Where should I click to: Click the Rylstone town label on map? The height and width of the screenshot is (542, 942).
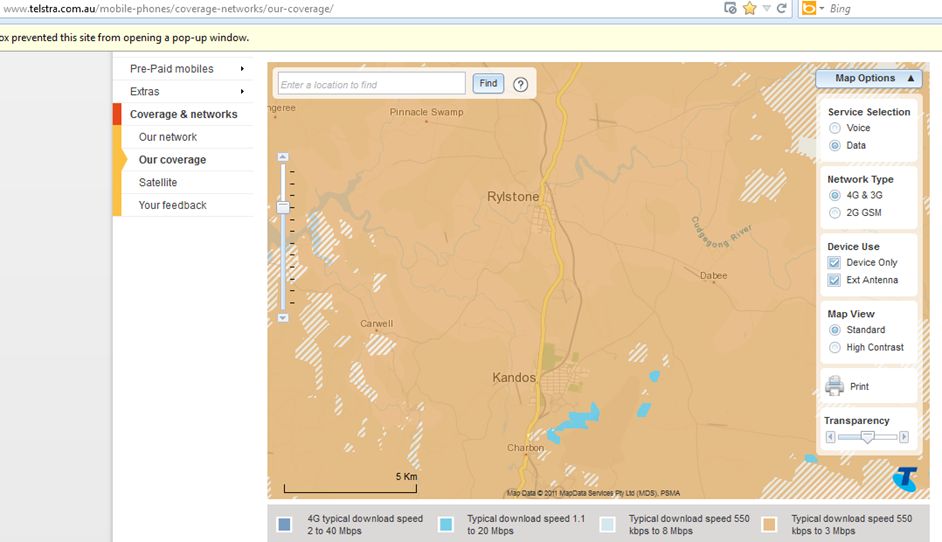513,196
